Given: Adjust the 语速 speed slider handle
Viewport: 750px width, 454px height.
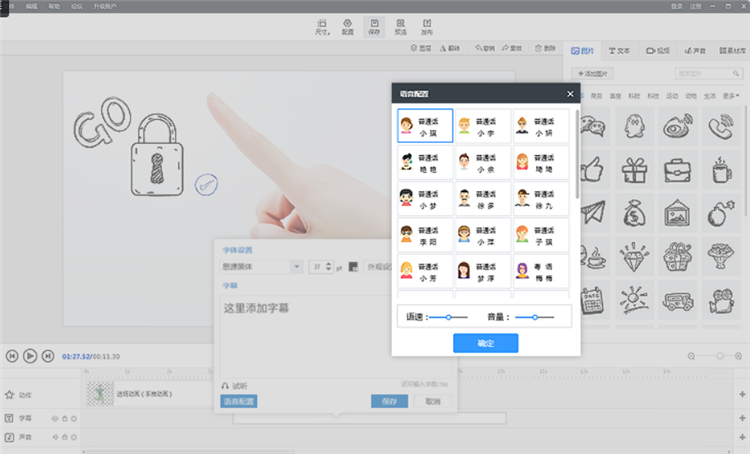Looking at the screenshot, I should pos(449,317).
